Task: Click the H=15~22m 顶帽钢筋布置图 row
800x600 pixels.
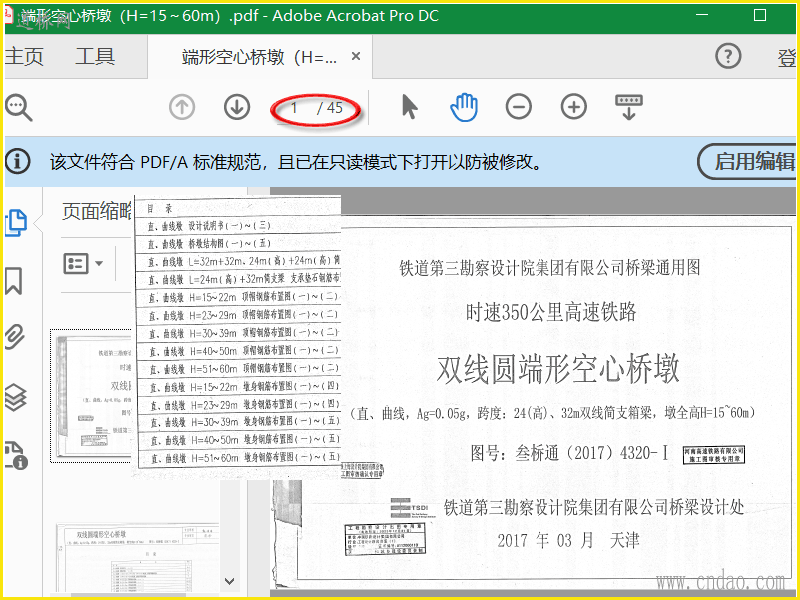Action: coord(239,297)
